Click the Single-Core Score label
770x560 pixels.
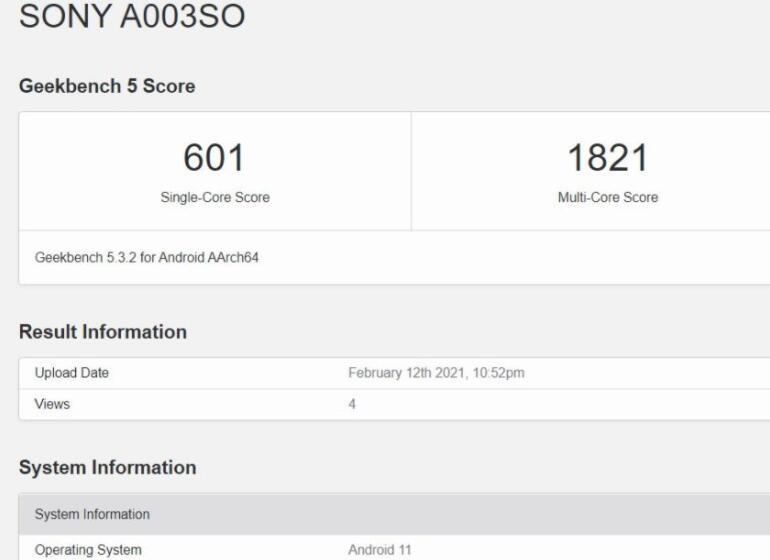click(215, 197)
